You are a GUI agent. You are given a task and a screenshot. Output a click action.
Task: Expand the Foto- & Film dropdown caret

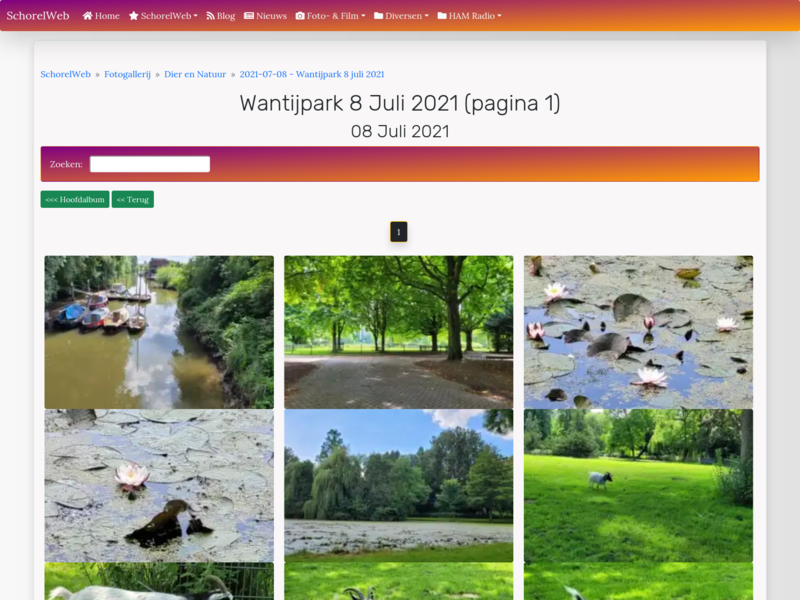click(x=363, y=16)
